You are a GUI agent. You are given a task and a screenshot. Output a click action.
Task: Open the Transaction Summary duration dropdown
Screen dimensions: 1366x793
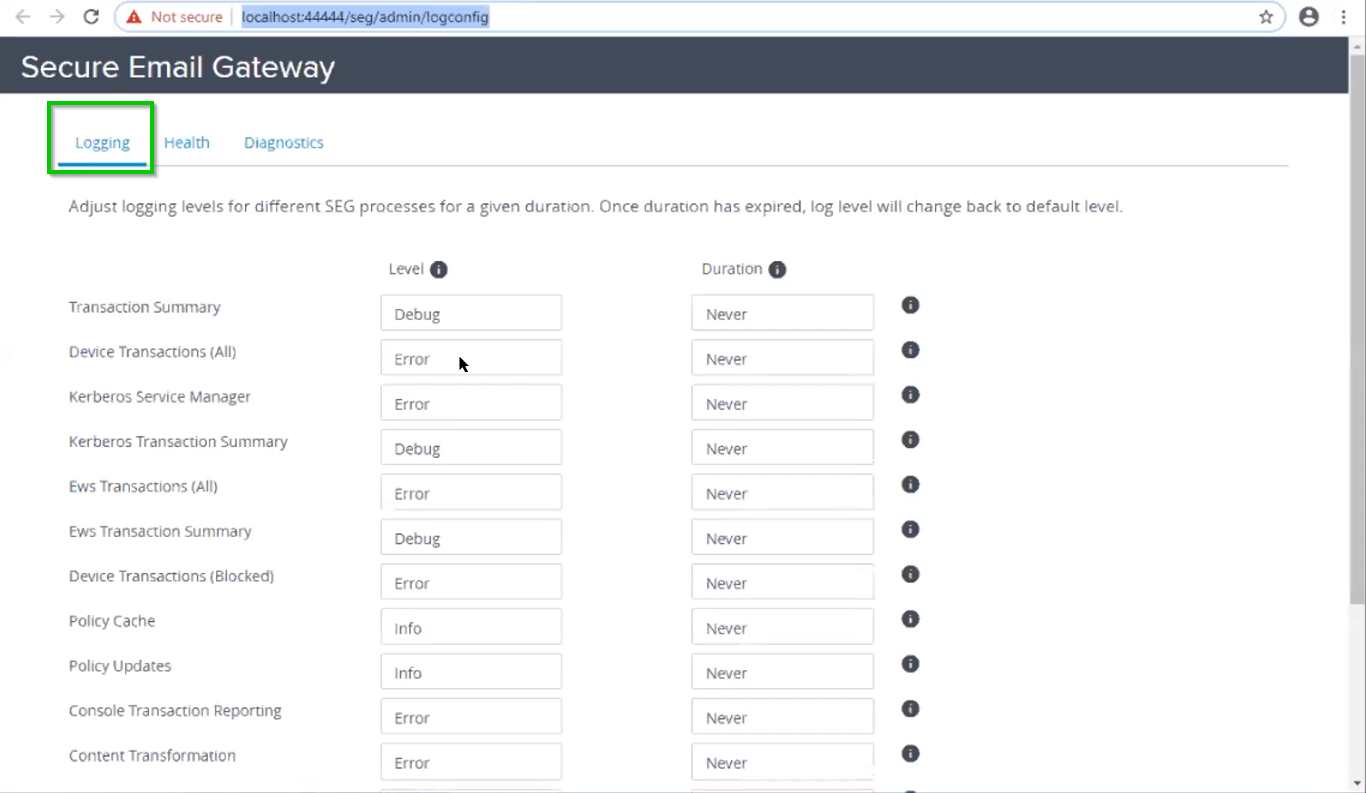pyautogui.click(x=782, y=312)
